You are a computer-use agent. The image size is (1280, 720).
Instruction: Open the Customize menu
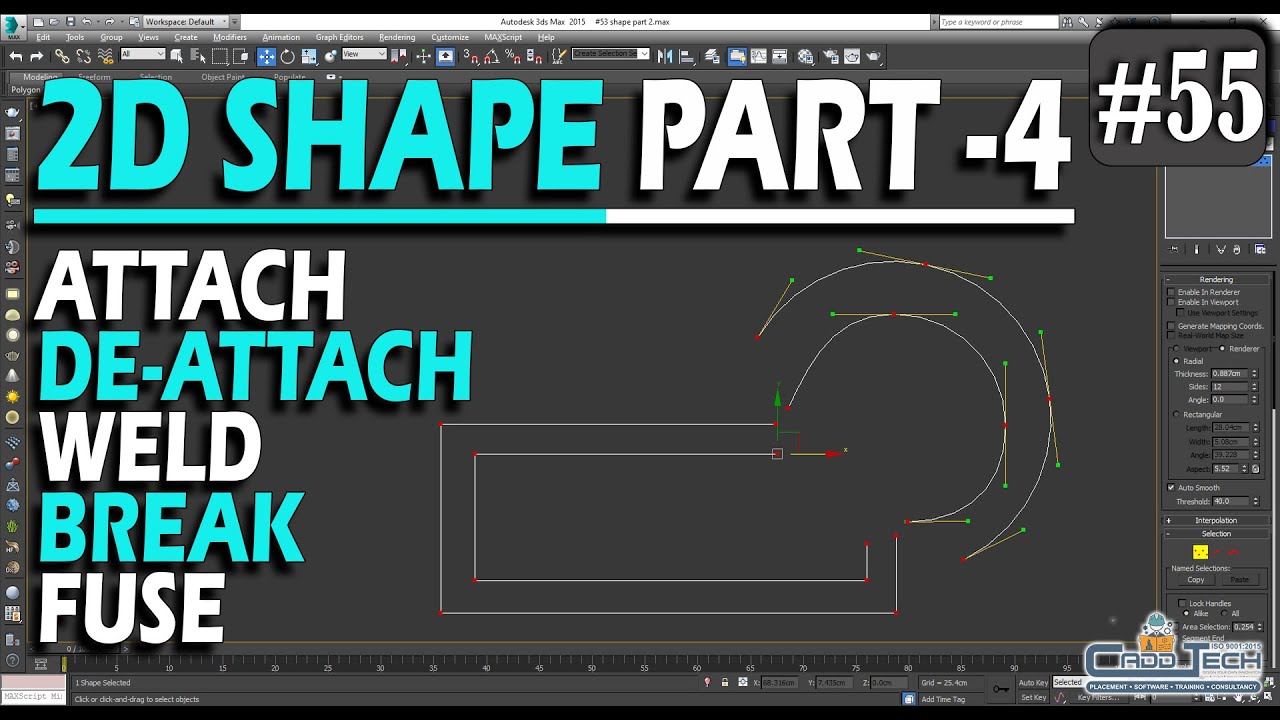(x=450, y=37)
